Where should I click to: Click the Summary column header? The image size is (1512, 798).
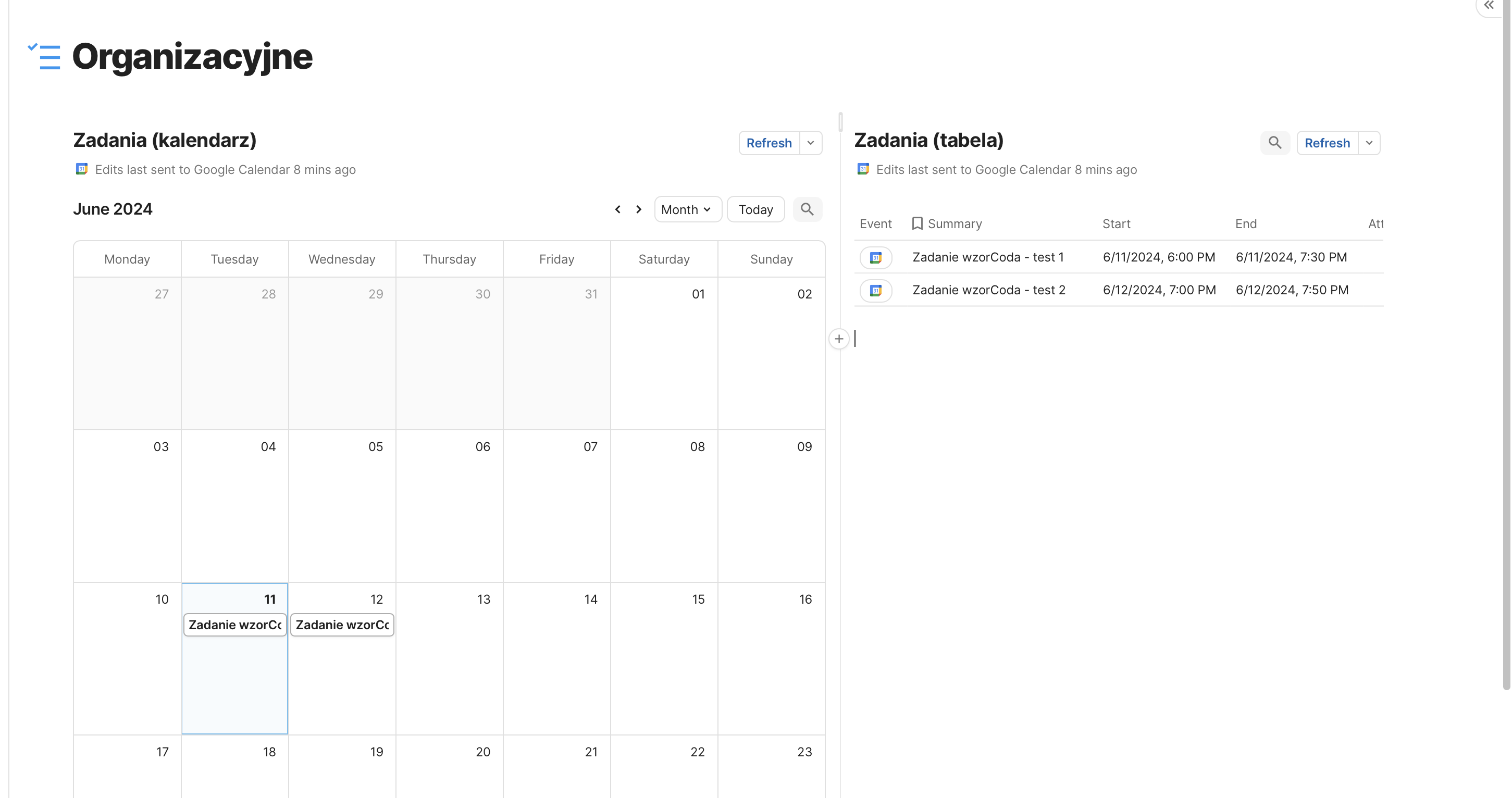pyautogui.click(x=954, y=223)
